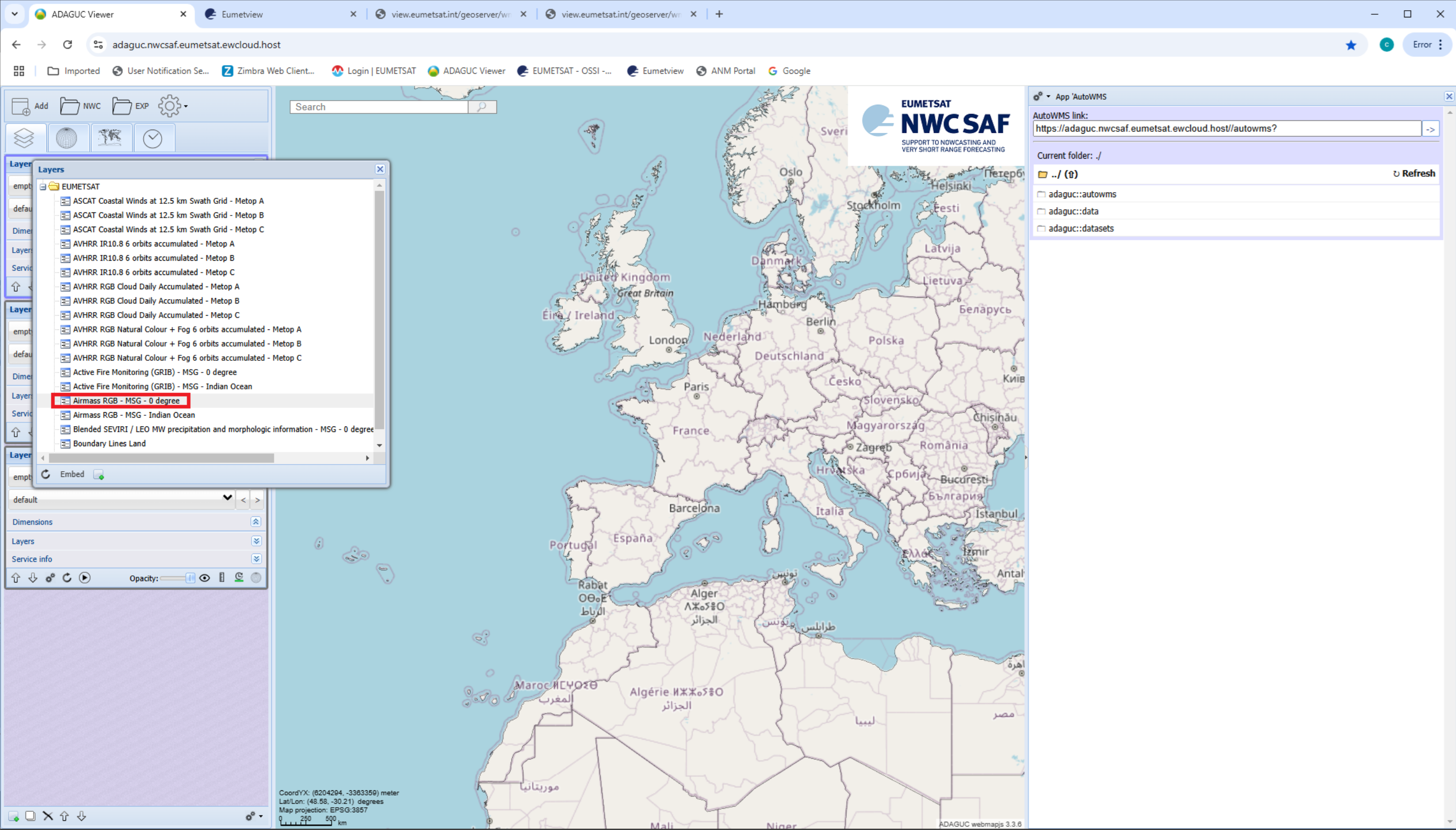Select Active Fire Monitoring MSG Indian Ocean layer
Image resolution: width=1456 pixels, height=830 pixels.
pos(163,386)
